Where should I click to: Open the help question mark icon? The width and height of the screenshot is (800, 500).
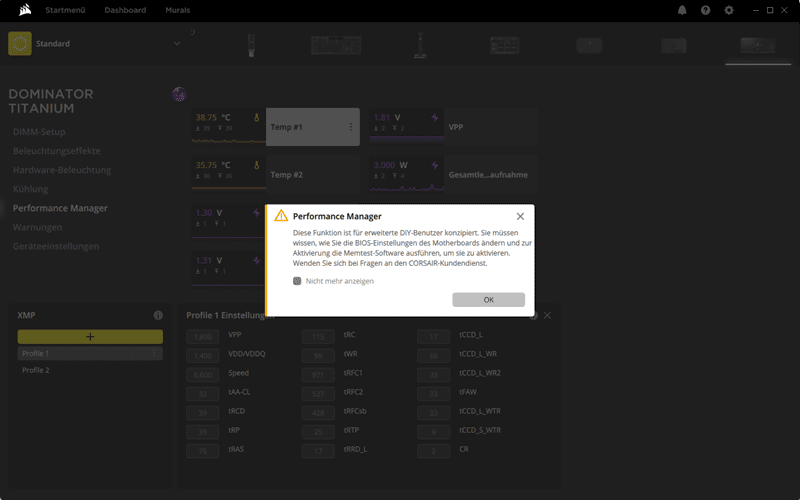706,10
